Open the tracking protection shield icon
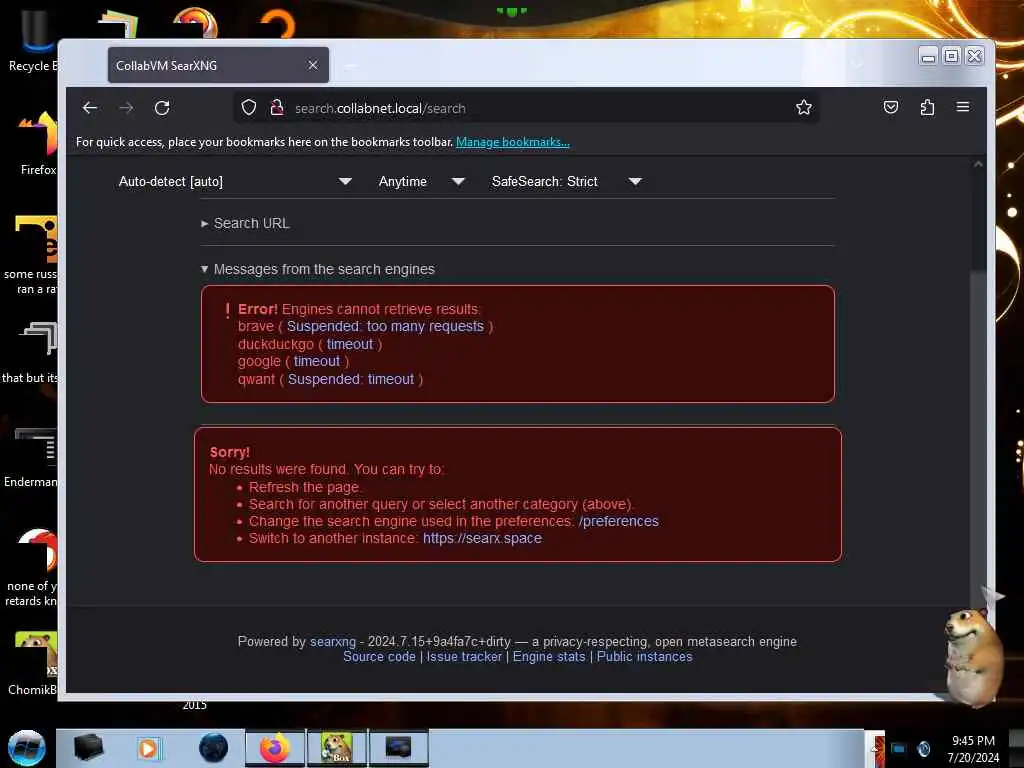 click(249, 107)
